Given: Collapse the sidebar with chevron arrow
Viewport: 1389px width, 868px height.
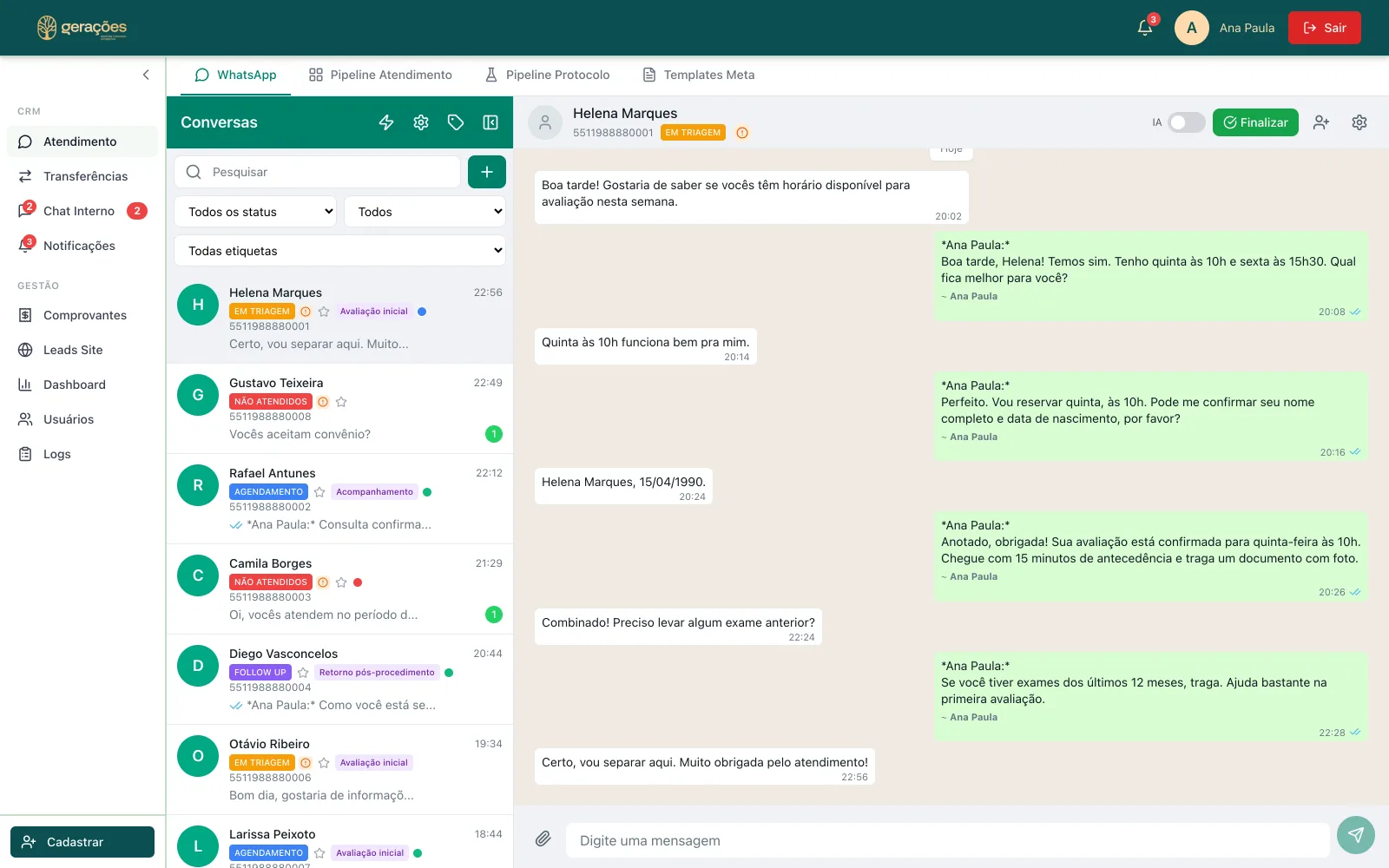Looking at the screenshot, I should [146, 75].
